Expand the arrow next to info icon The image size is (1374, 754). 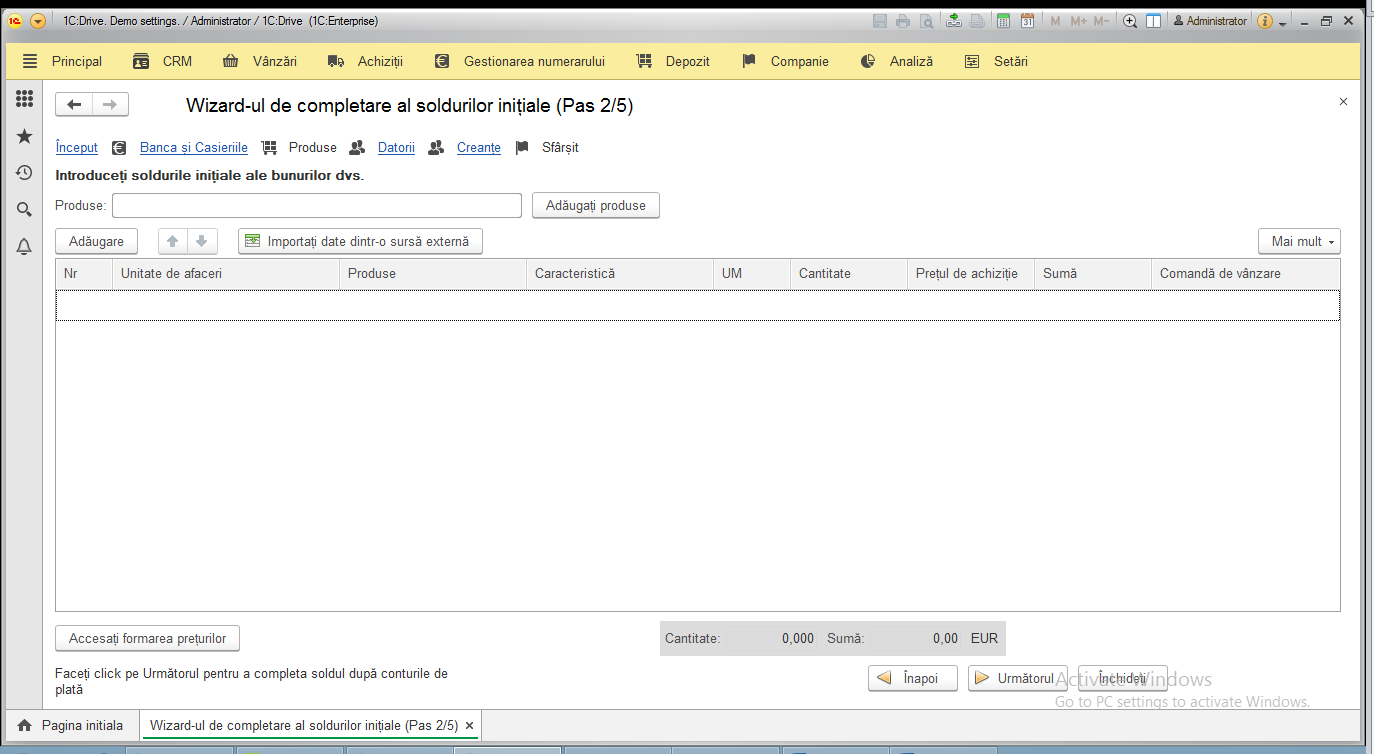coord(1283,22)
